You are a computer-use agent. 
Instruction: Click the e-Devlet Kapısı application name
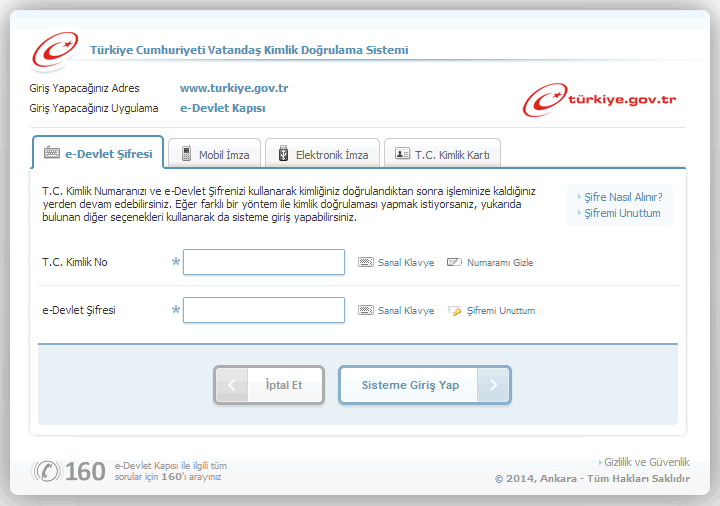pyautogui.click(x=223, y=108)
